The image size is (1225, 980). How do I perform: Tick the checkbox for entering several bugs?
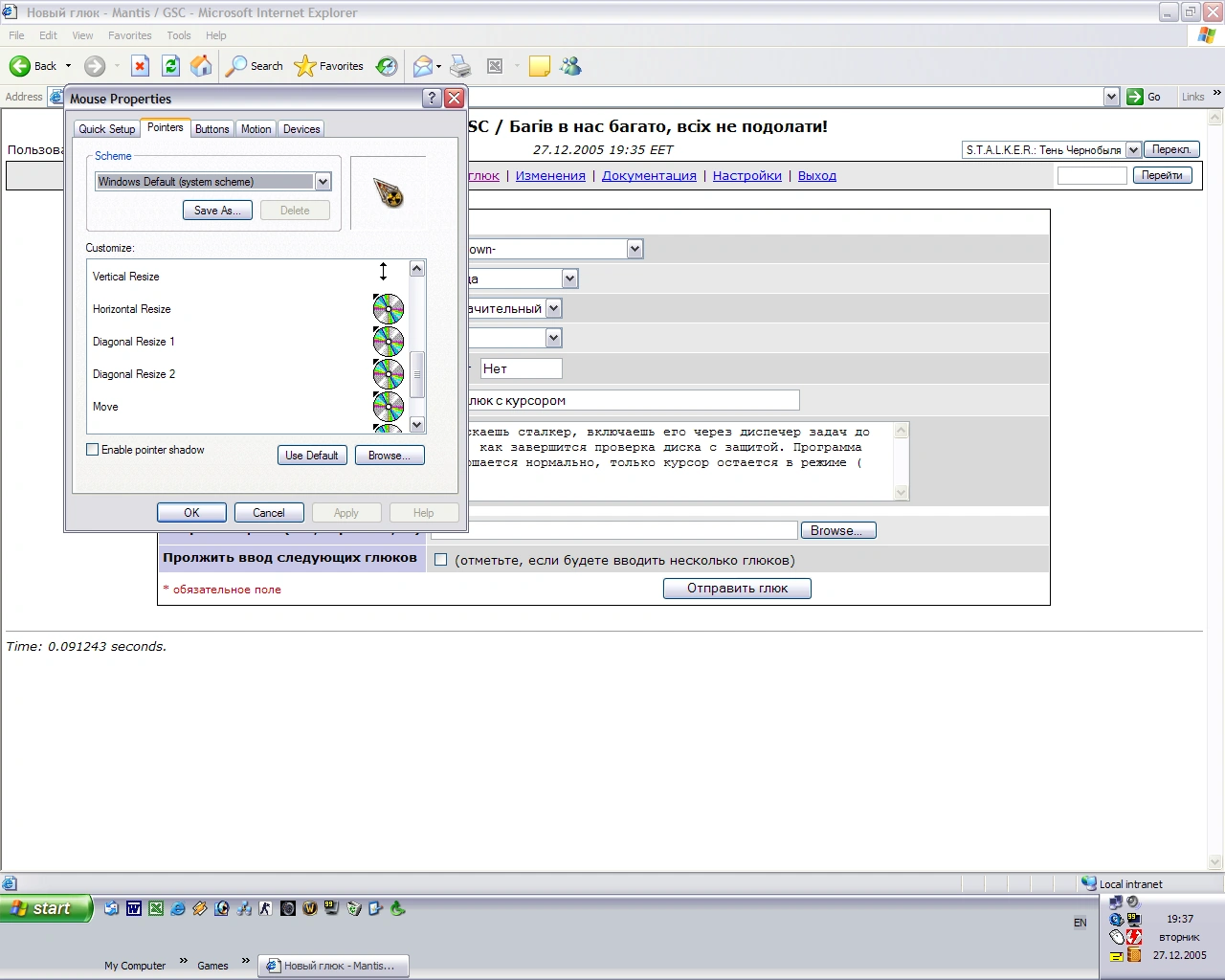[441, 560]
